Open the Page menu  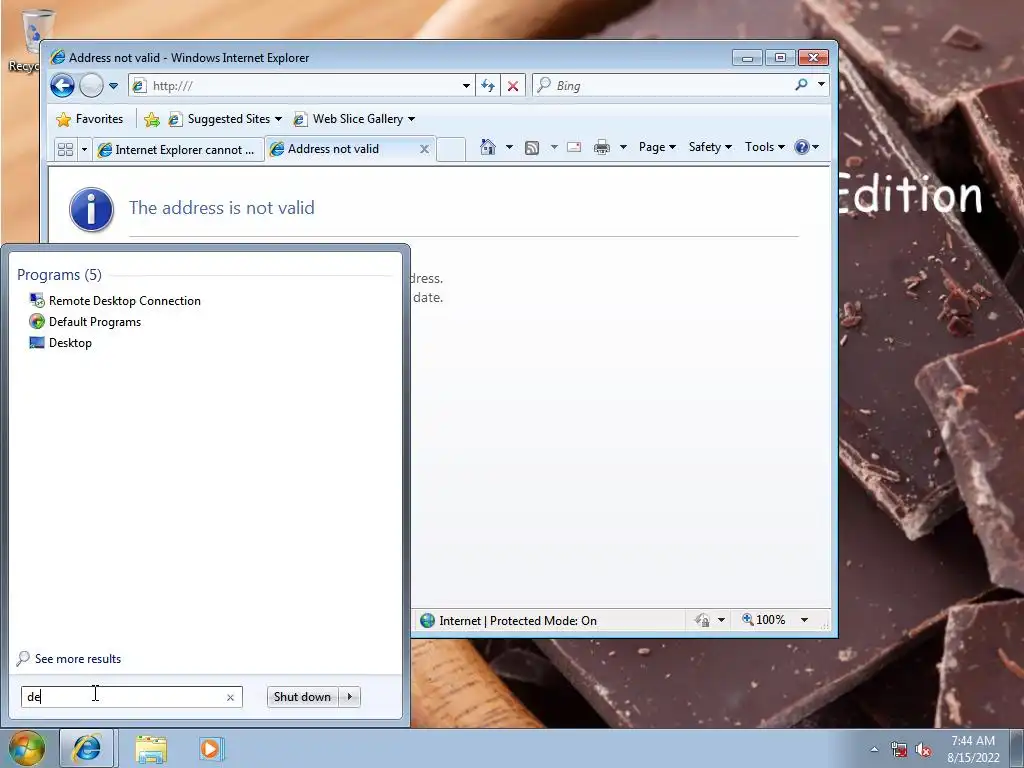pyautogui.click(x=657, y=147)
